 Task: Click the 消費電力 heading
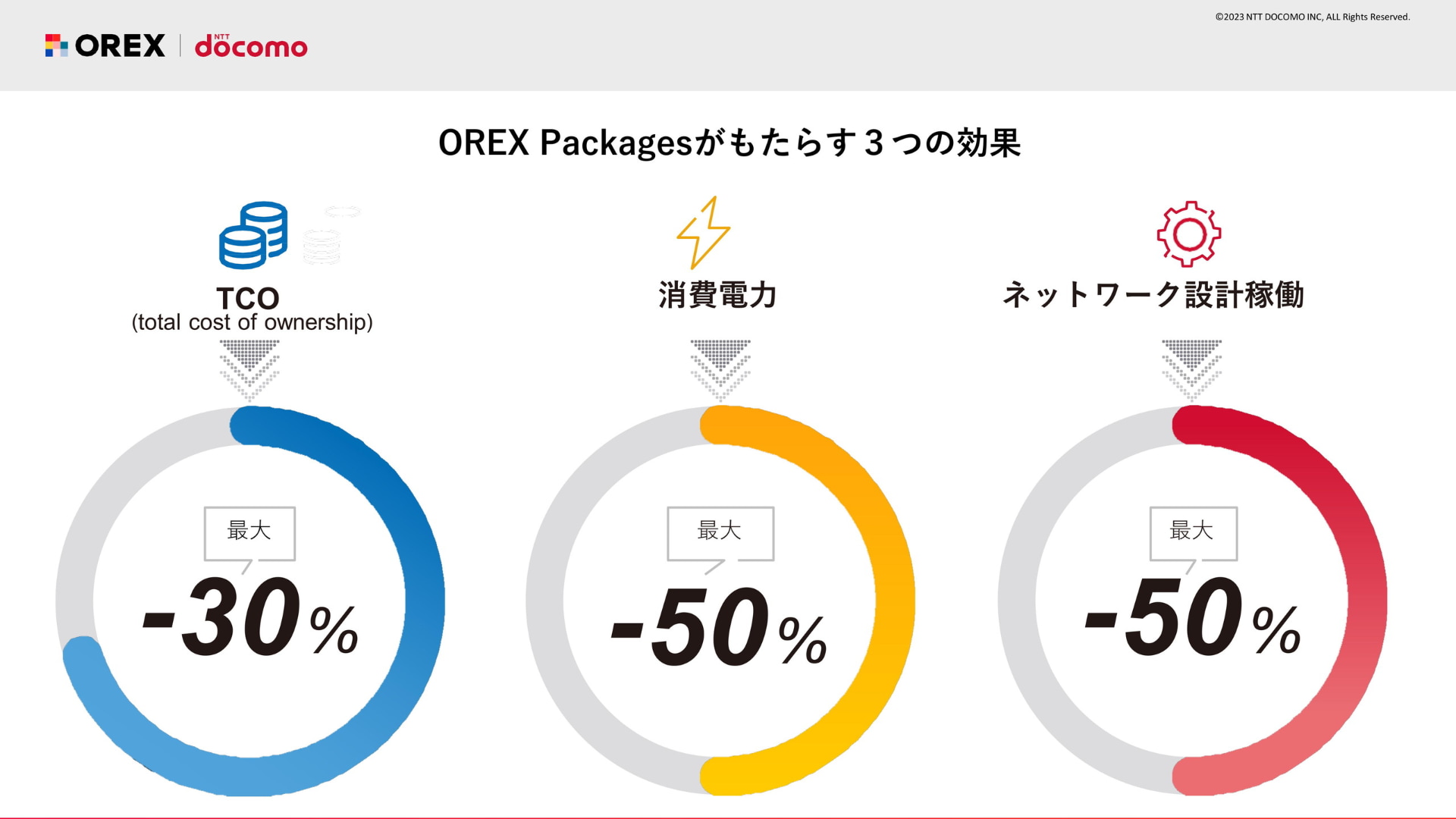717,295
